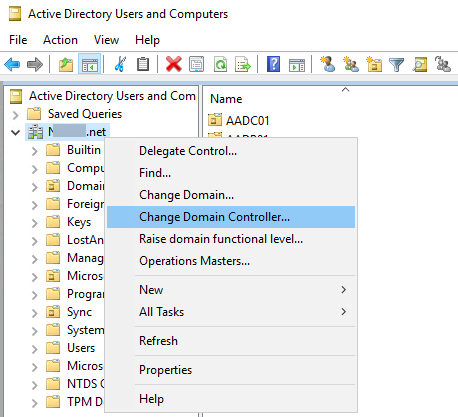Open the View menu
The image size is (458, 417).
coord(106,40)
